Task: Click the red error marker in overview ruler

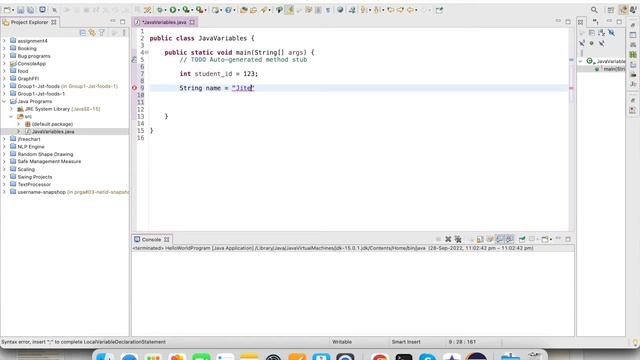Action: pyautogui.click(x=571, y=88)
